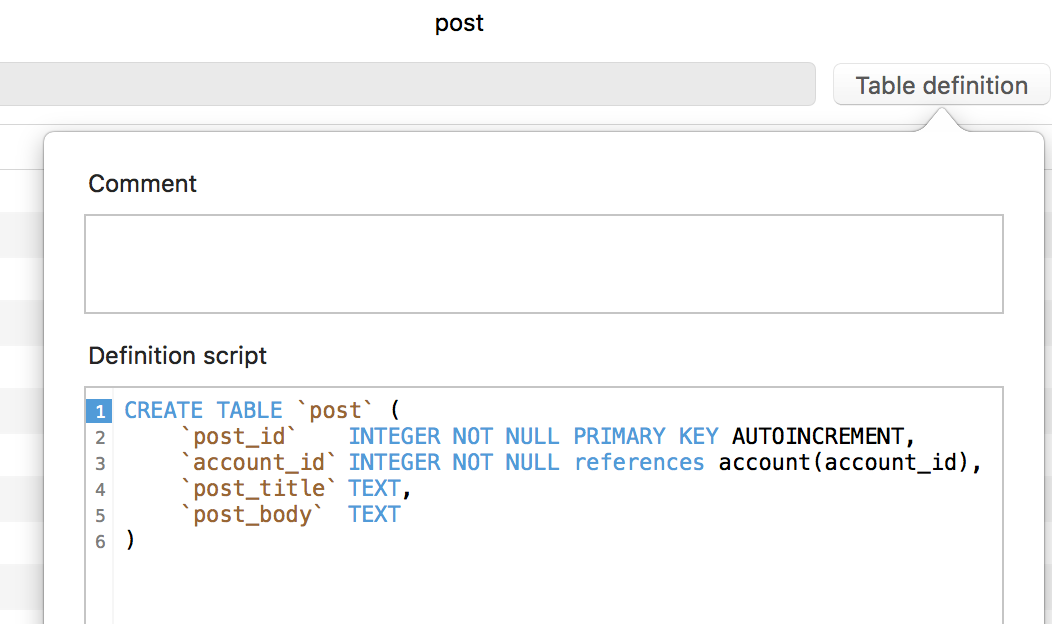Click the TEXT type on the post_body line
Image resolution: width=1052 pixels, height=624 pixels.
point(374,514)
